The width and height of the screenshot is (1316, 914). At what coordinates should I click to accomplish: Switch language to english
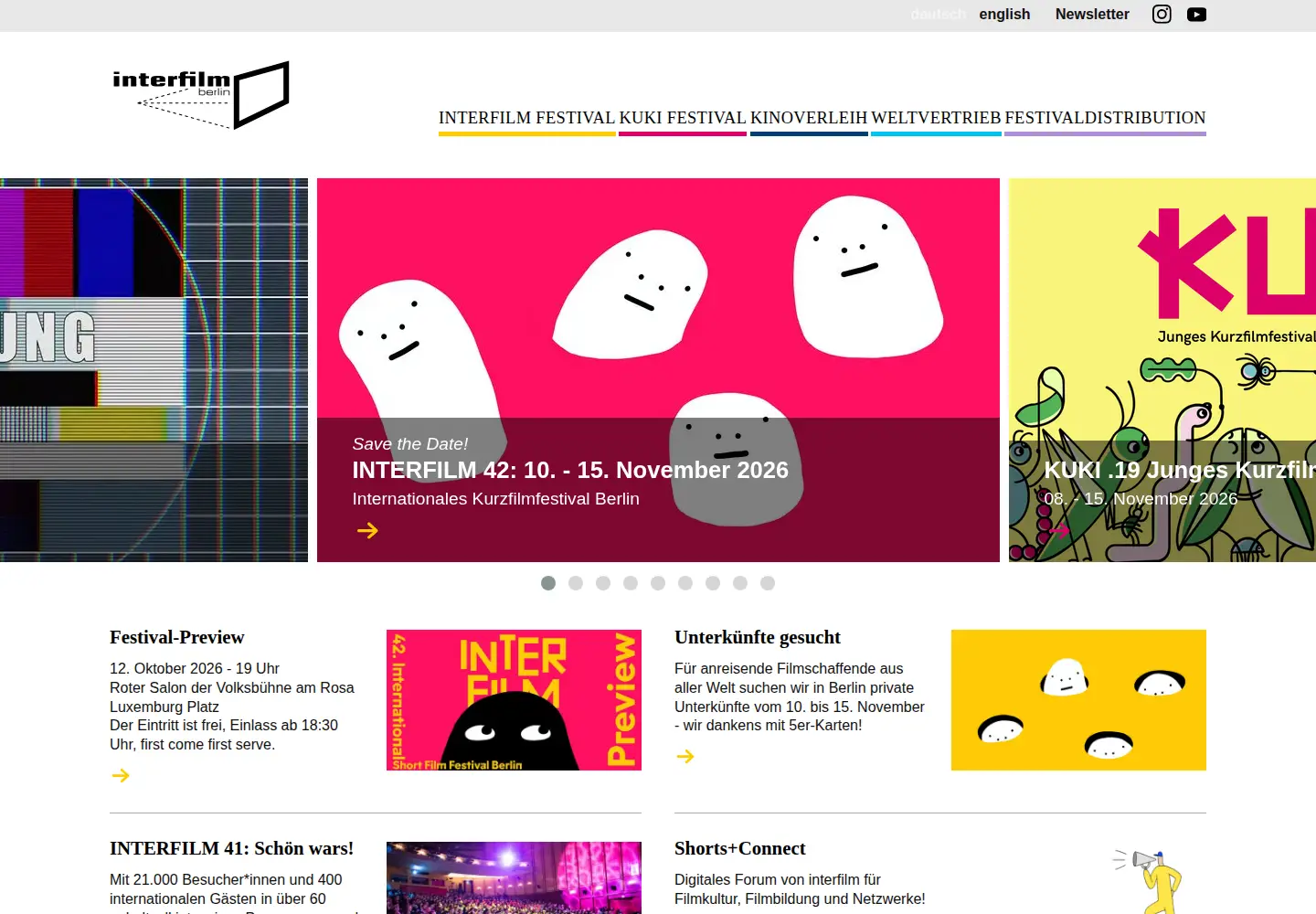coord(1004,14)
